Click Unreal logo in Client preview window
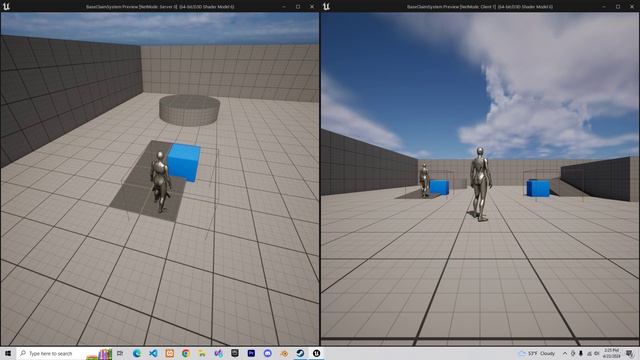 pyautogui.click(x=326, y=6)
